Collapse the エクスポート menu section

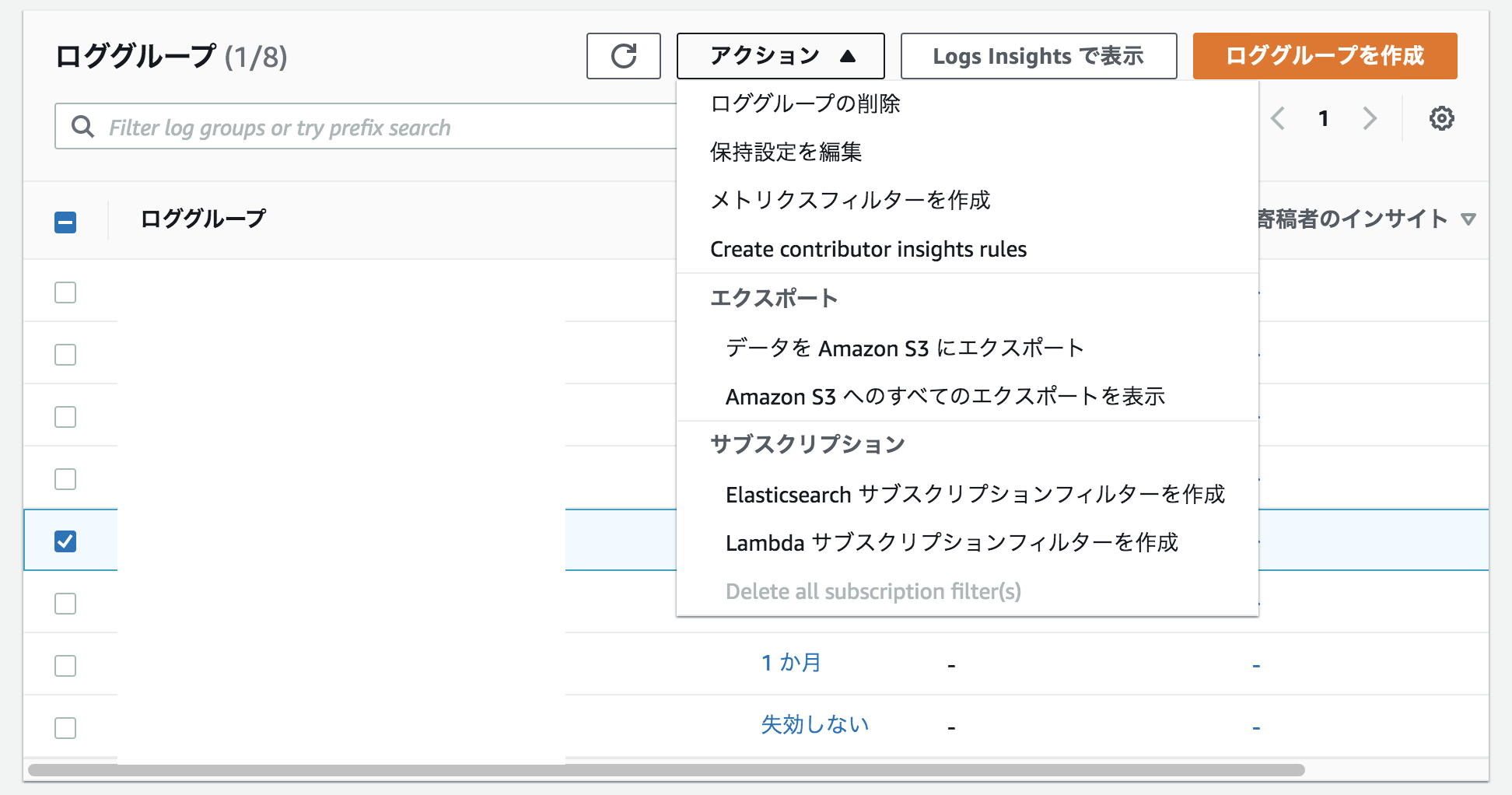pyautogui.click(x=774, y=297)
